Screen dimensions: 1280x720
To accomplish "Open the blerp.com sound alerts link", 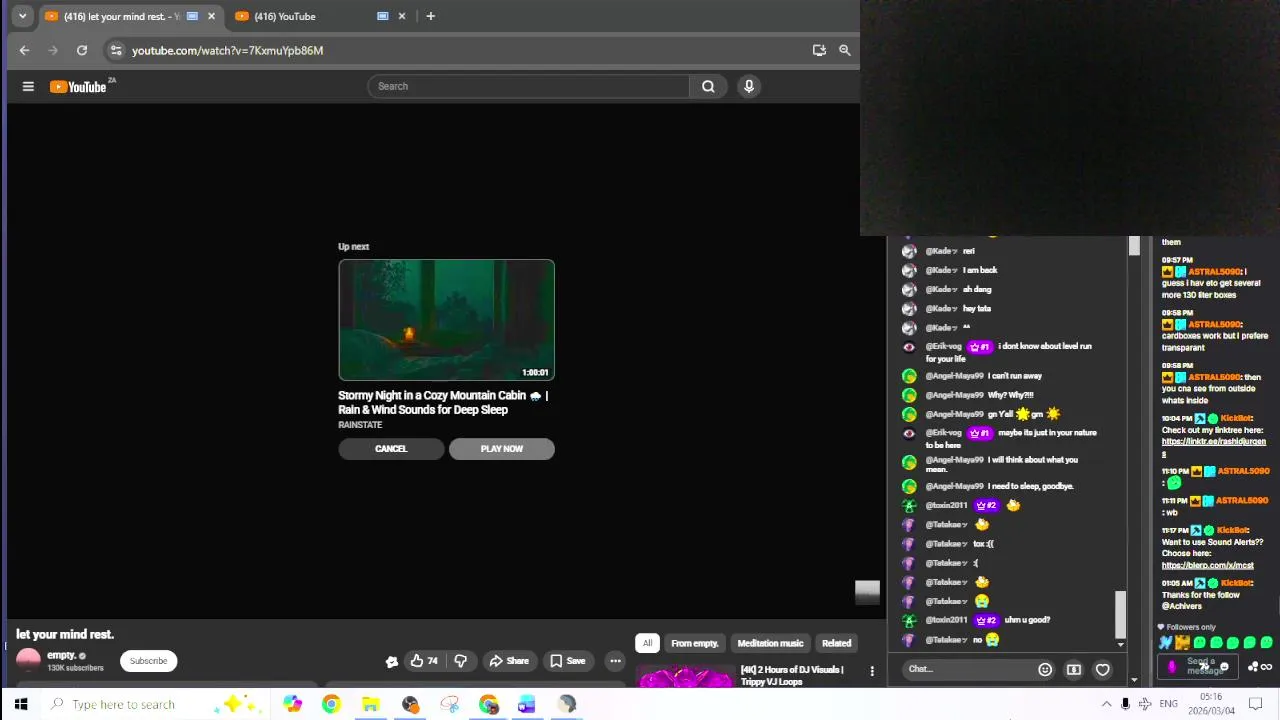I will pyautogui.click(x=1207, y=565).
